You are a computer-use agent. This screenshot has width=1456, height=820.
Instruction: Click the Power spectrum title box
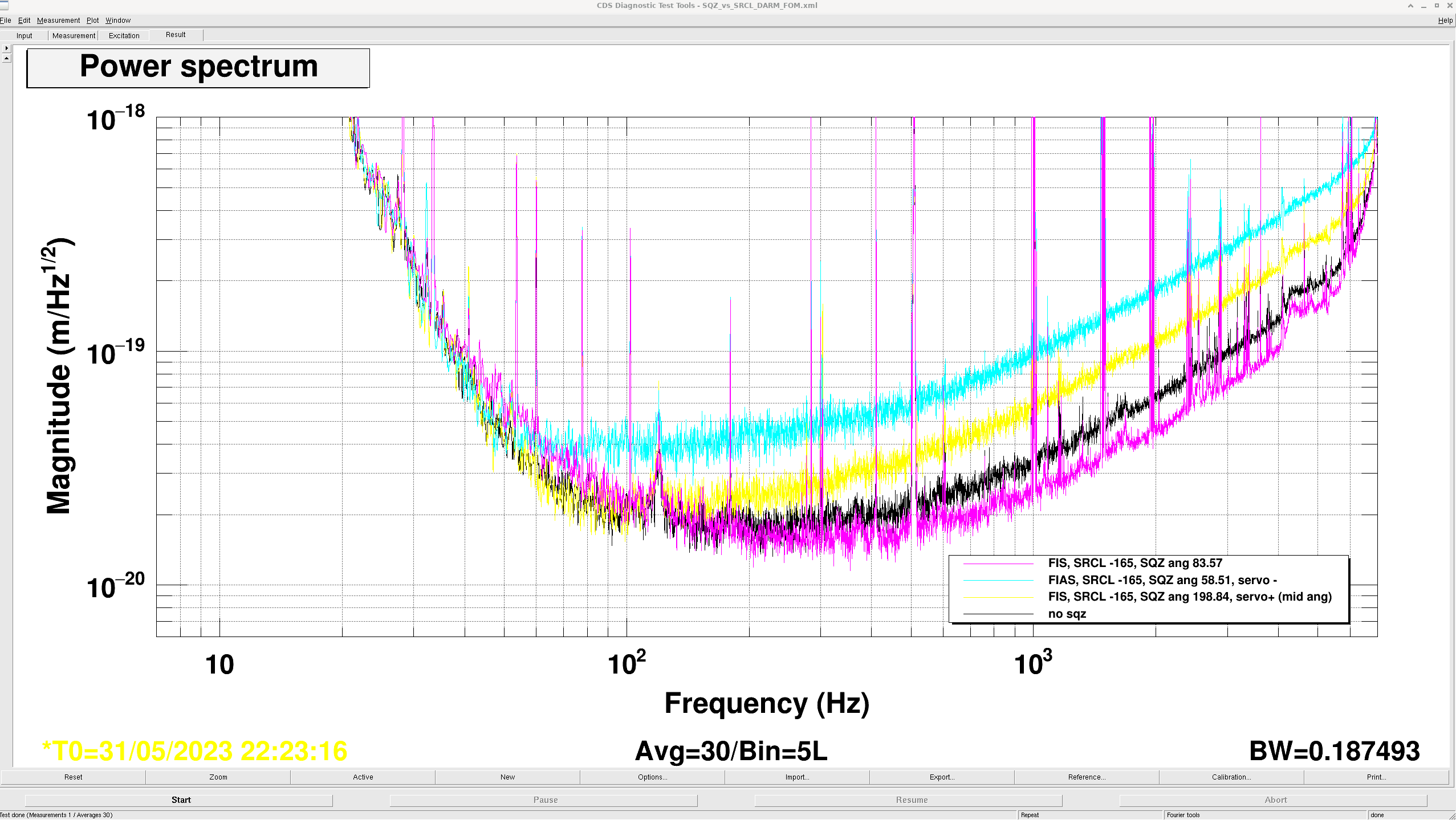point(198,67)
